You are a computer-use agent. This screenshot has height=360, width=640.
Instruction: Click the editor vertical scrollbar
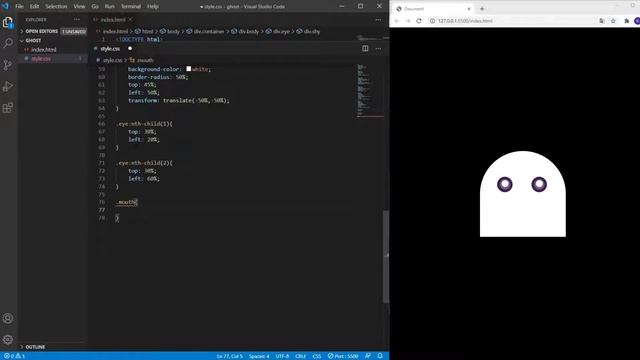[x=386, y=256]
